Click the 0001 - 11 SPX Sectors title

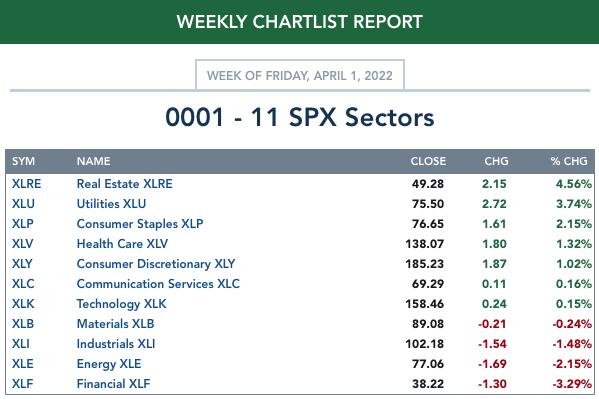[x=300, y=117]
